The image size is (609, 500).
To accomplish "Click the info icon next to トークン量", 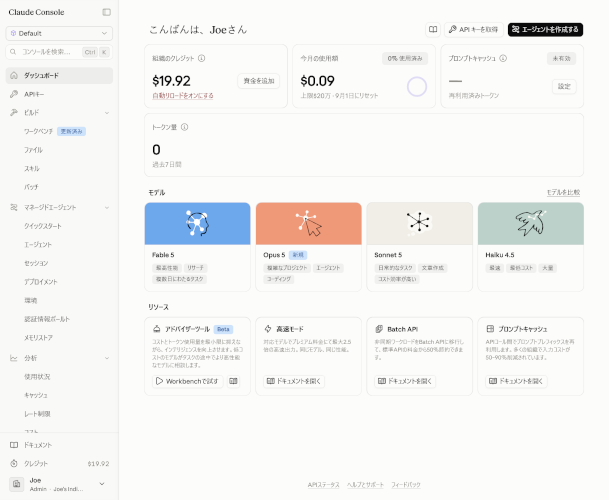I will coord(185,127).
